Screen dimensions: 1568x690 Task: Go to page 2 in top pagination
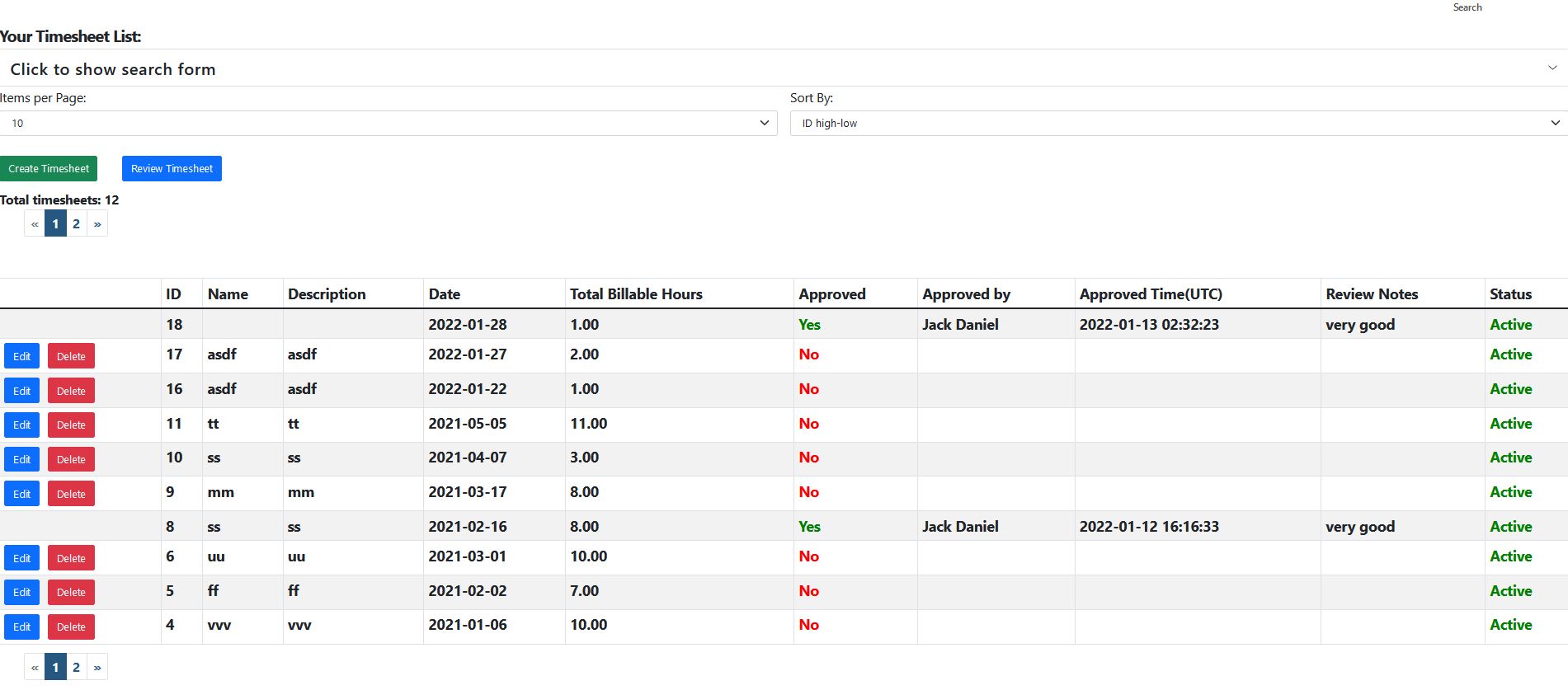pos(77,223)
